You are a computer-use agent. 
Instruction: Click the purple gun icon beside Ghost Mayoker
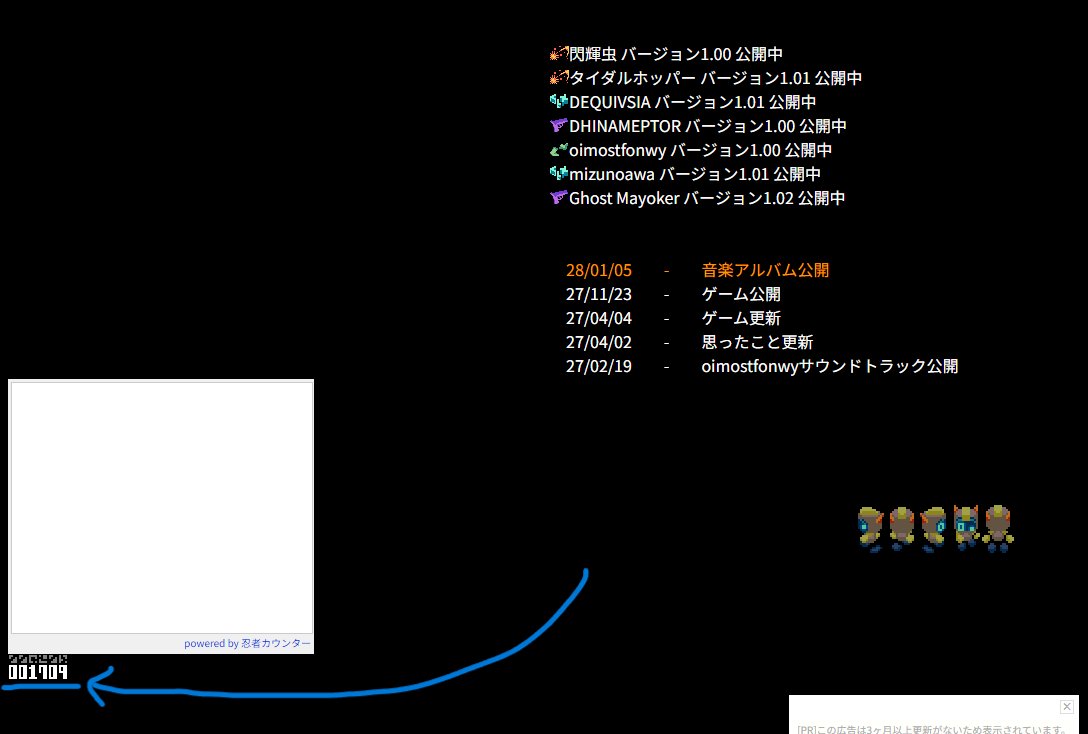559,198
